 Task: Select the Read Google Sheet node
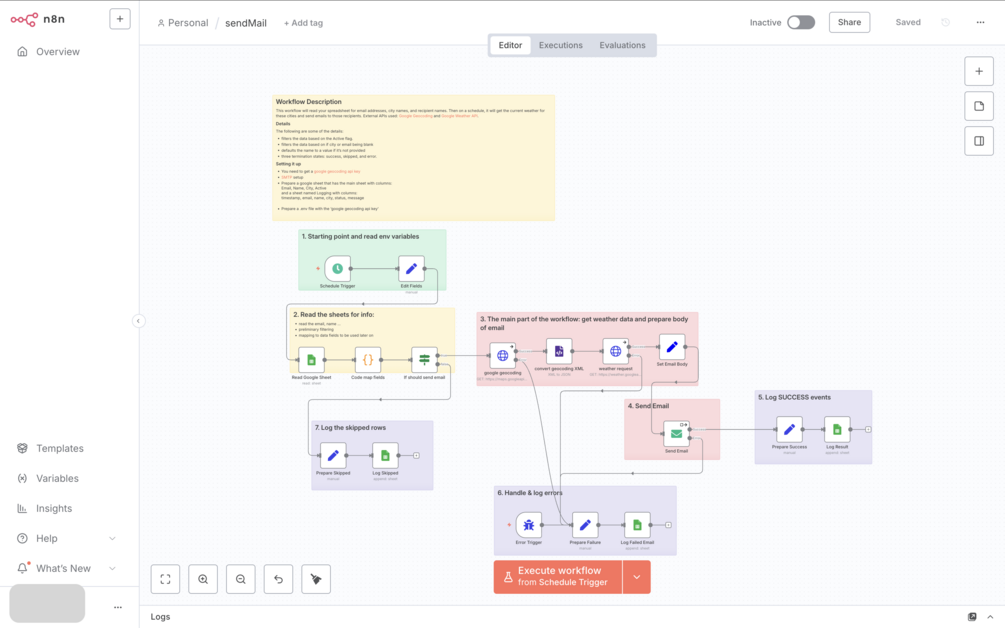coord(311,360)
